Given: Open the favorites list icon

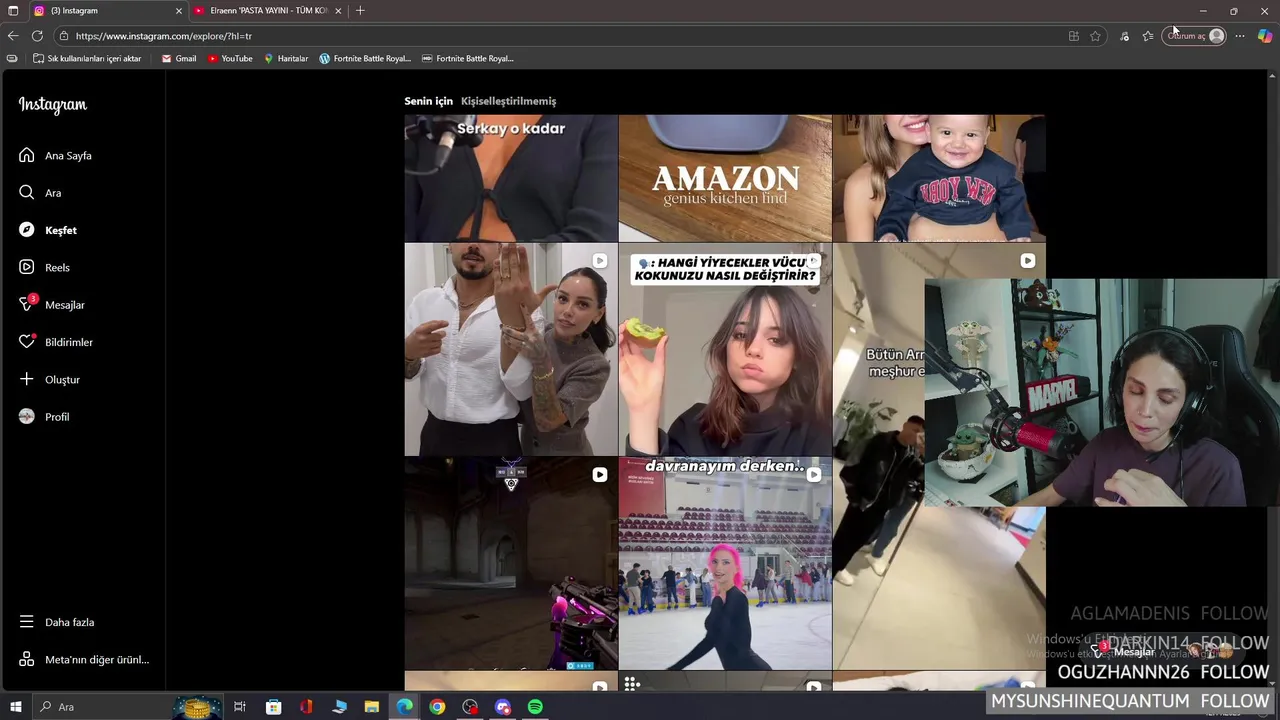Looking at the screenshot, I should 1148,36.
